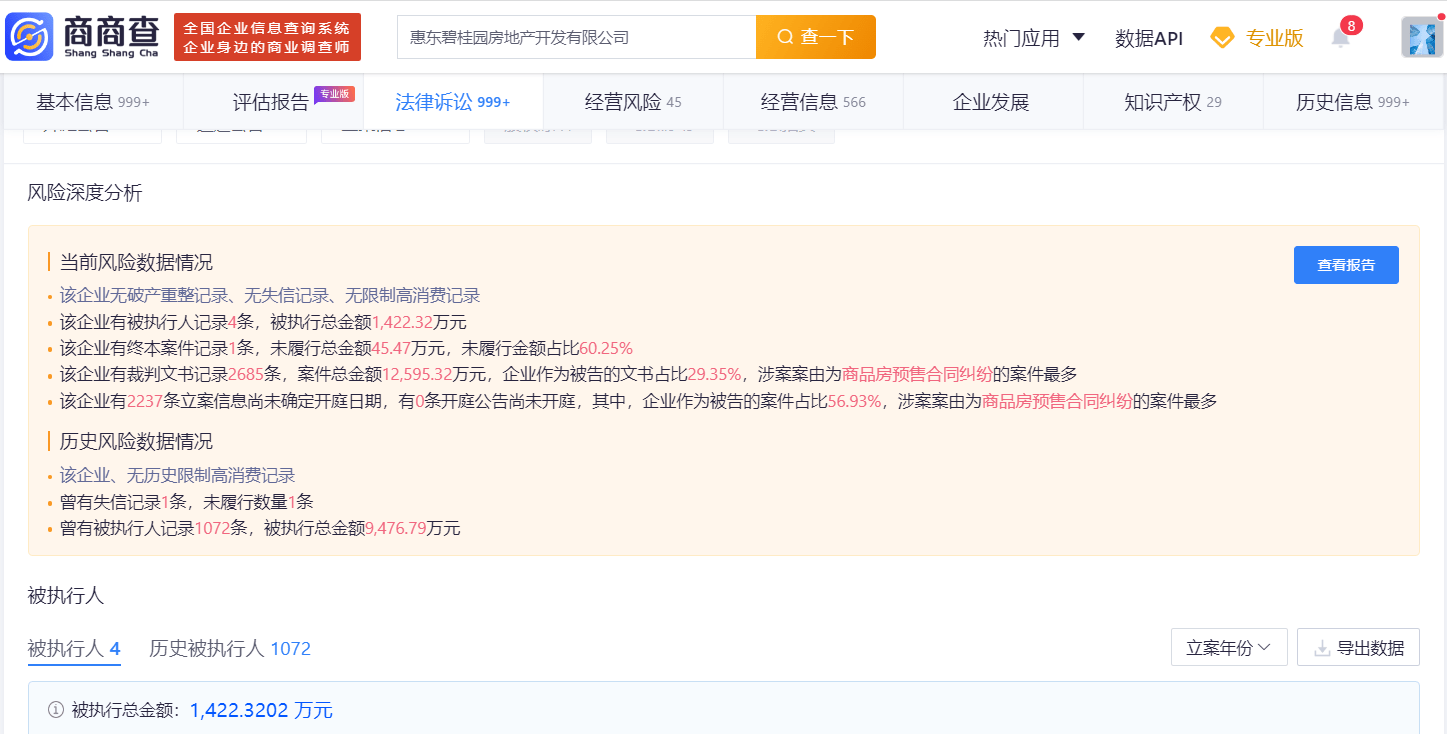Click the percentage 60.25%
Image resolution: width=1447 pixels, height=734 pixels.
pyautogui.click(x=606, y=348)
